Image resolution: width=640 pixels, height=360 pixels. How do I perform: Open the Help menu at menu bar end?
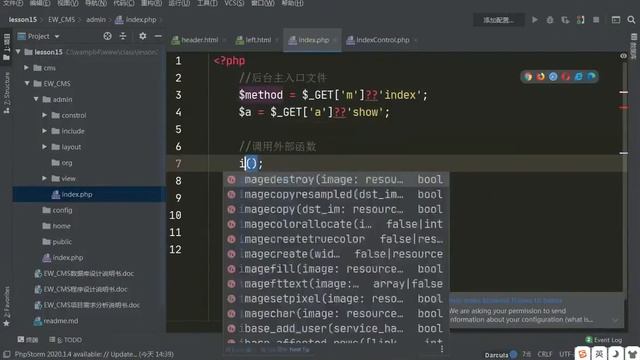[293, 3]
